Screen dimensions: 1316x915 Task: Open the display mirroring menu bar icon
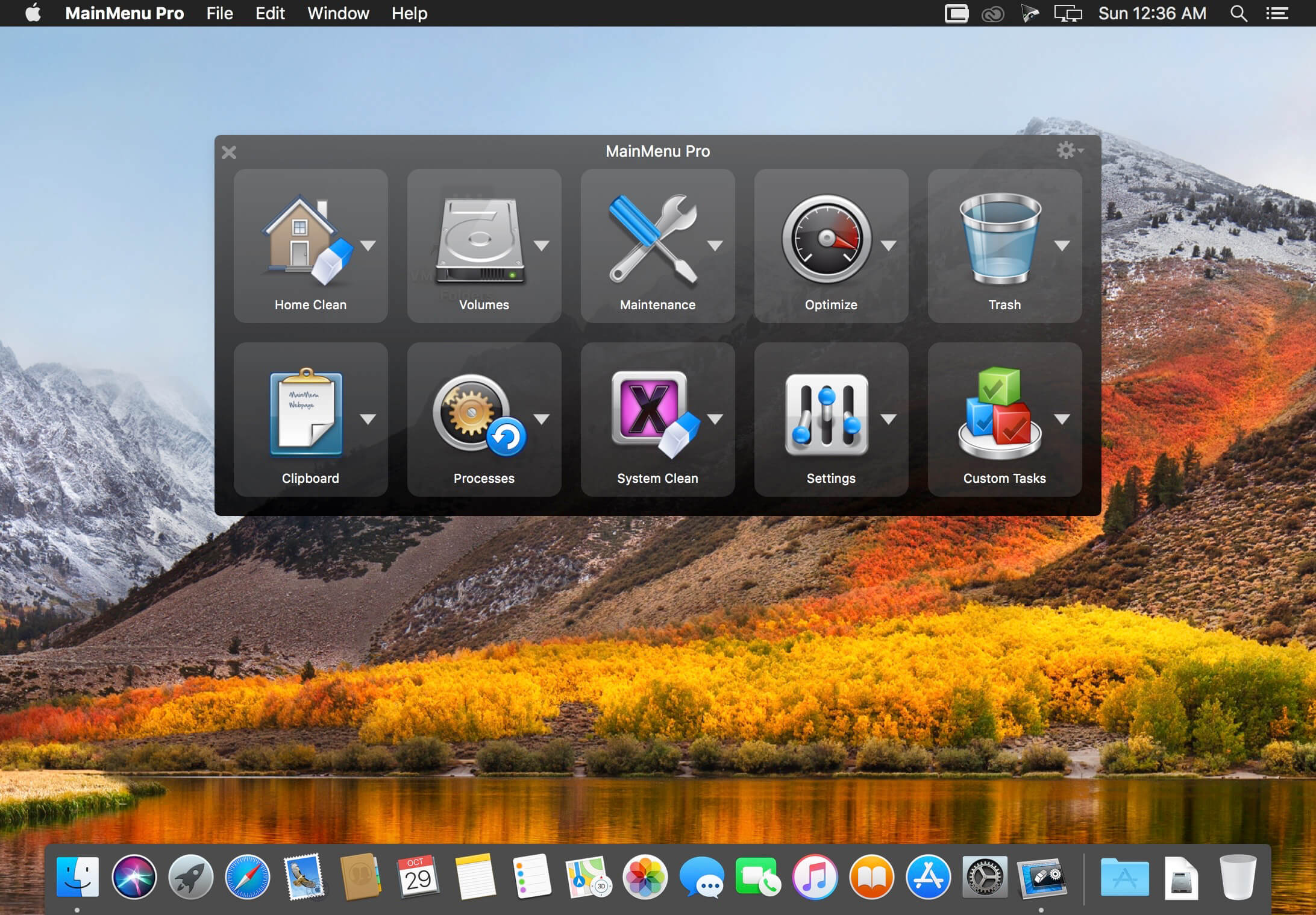click(x=1068, y=13)
